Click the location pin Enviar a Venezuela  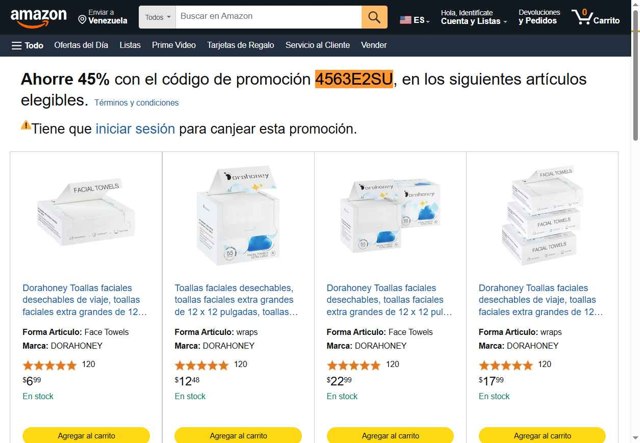103,17
